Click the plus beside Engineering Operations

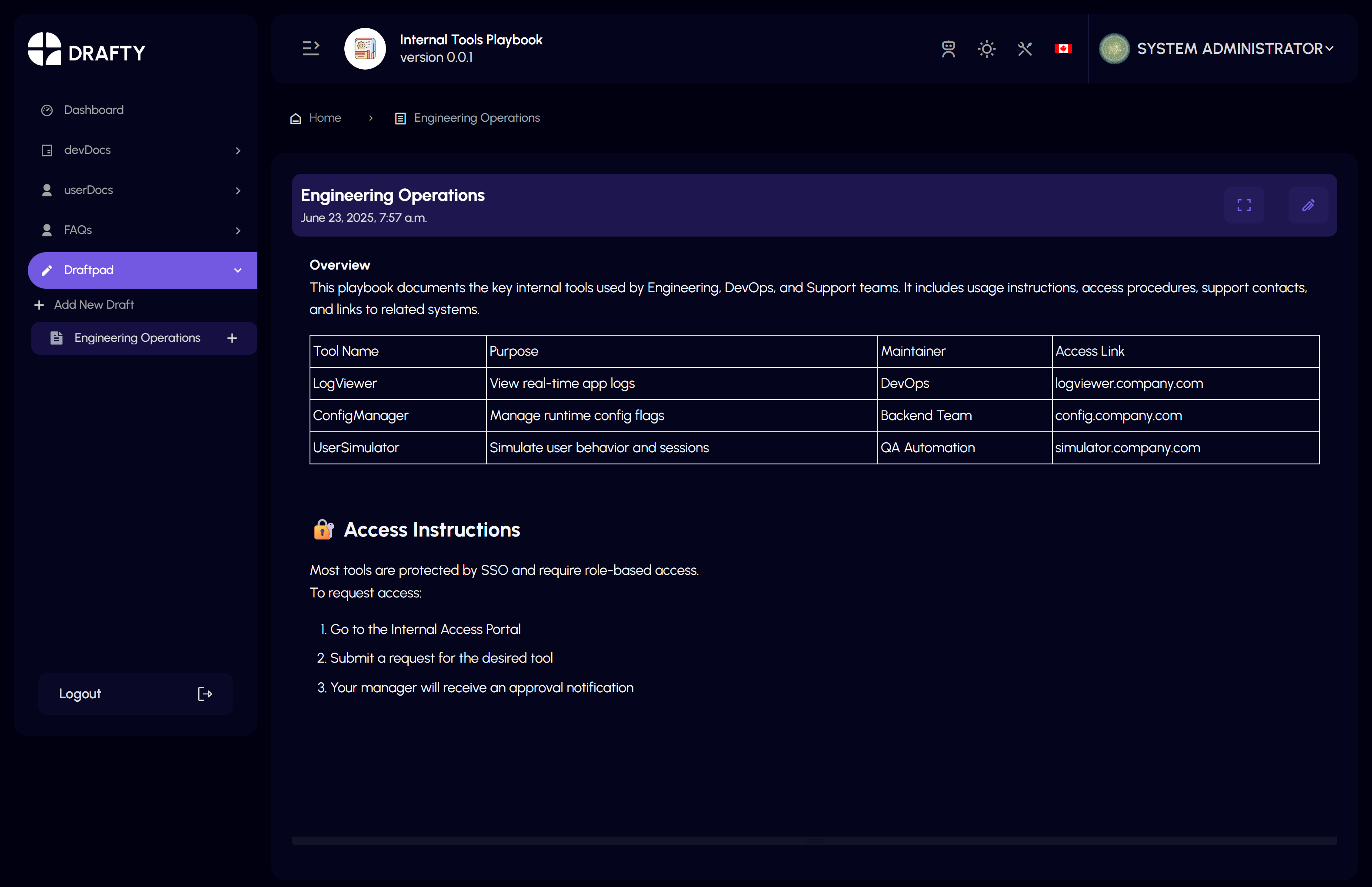(x=232, y=338)
